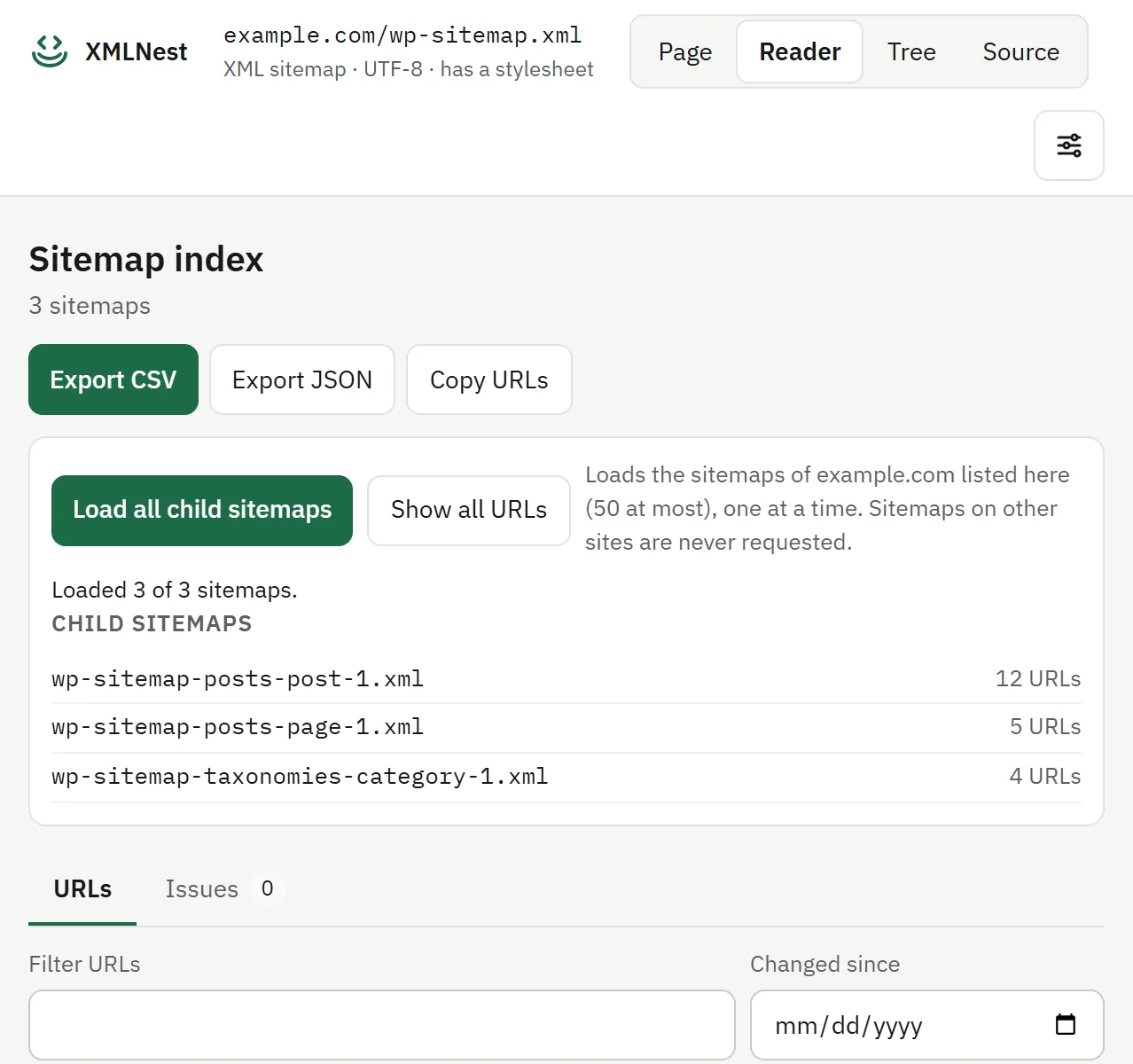Click the 4 URLs count
The image size is (1133, 1064).
[x=1045, y=777]
